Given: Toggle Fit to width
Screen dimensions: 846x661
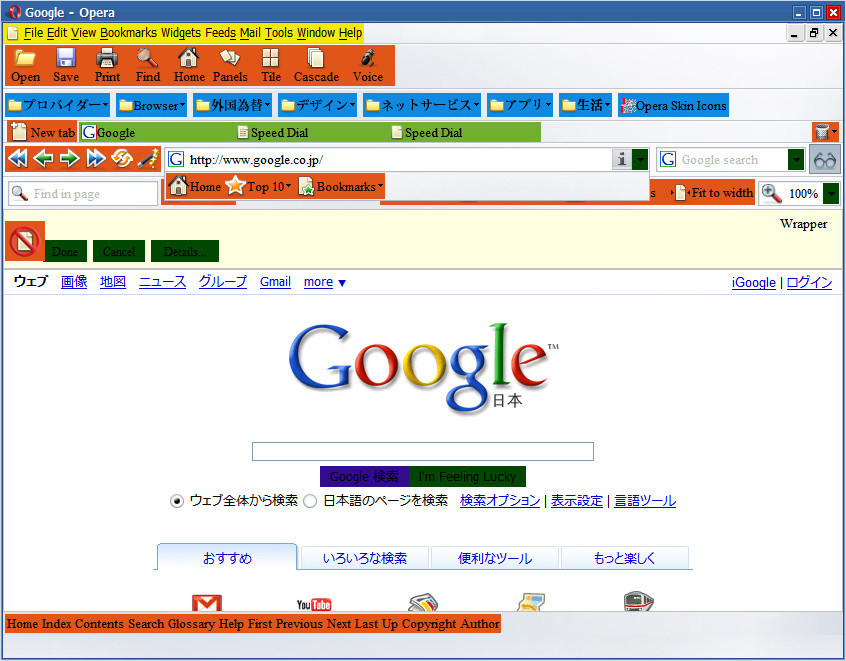Looking at the screenshot, I should [x=712, y=193].
